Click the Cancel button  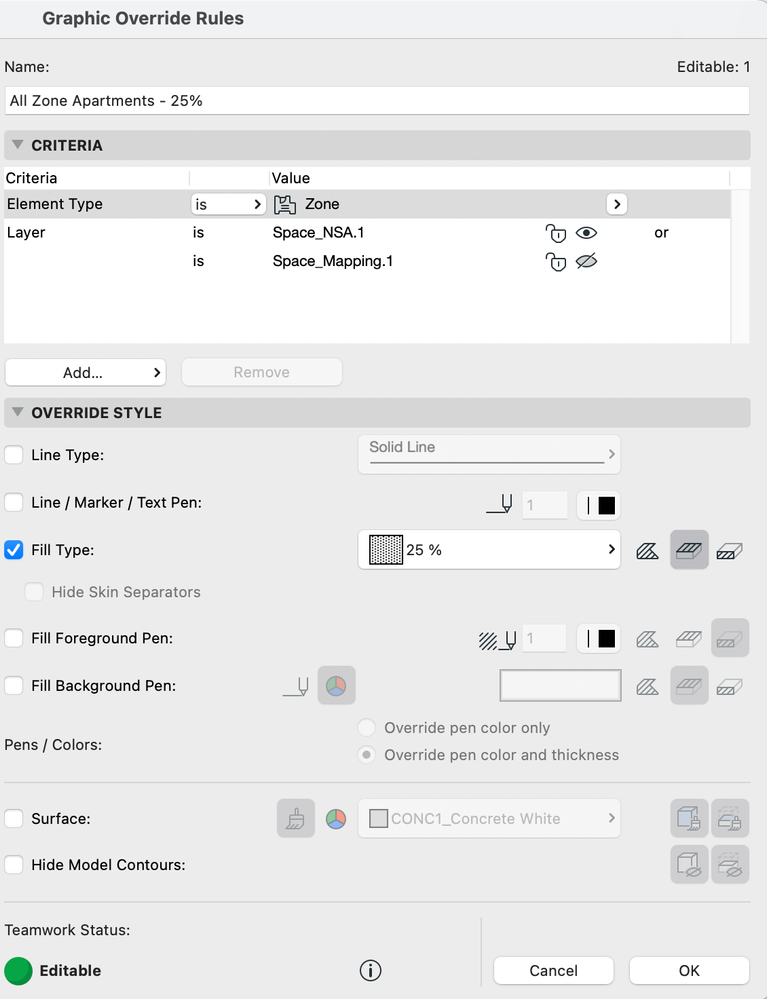553,970
